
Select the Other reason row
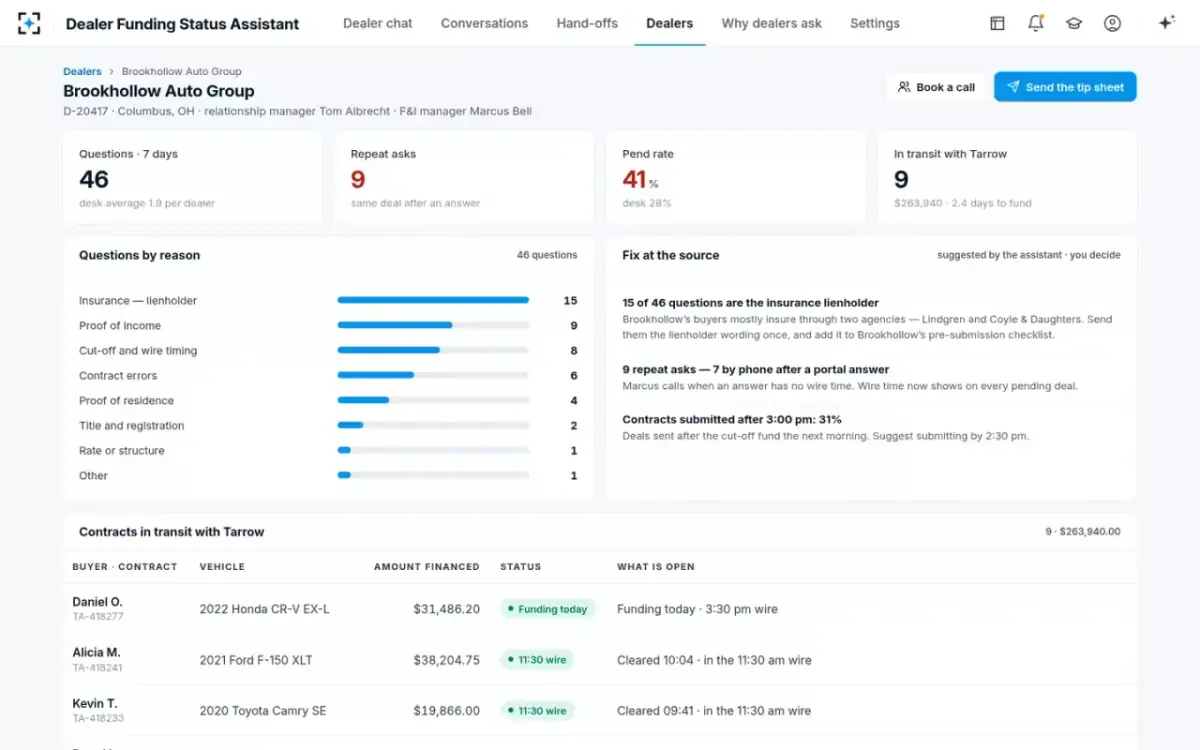(x=328, y=476)
